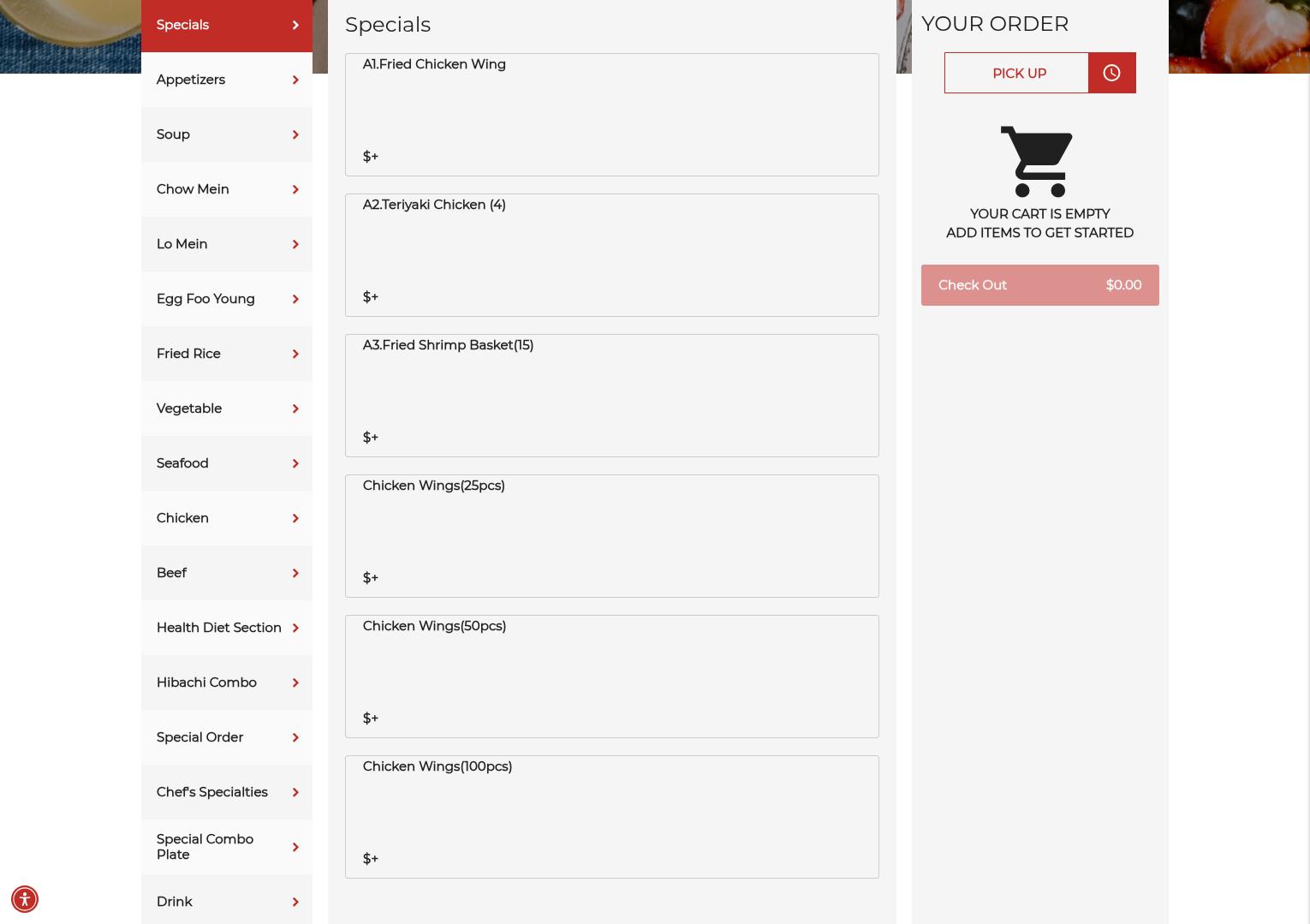Open the Vegetable category
Image resolution: width=1310 pixels, height=924 pixels.
pyautogui.click(x=227, y=408)
